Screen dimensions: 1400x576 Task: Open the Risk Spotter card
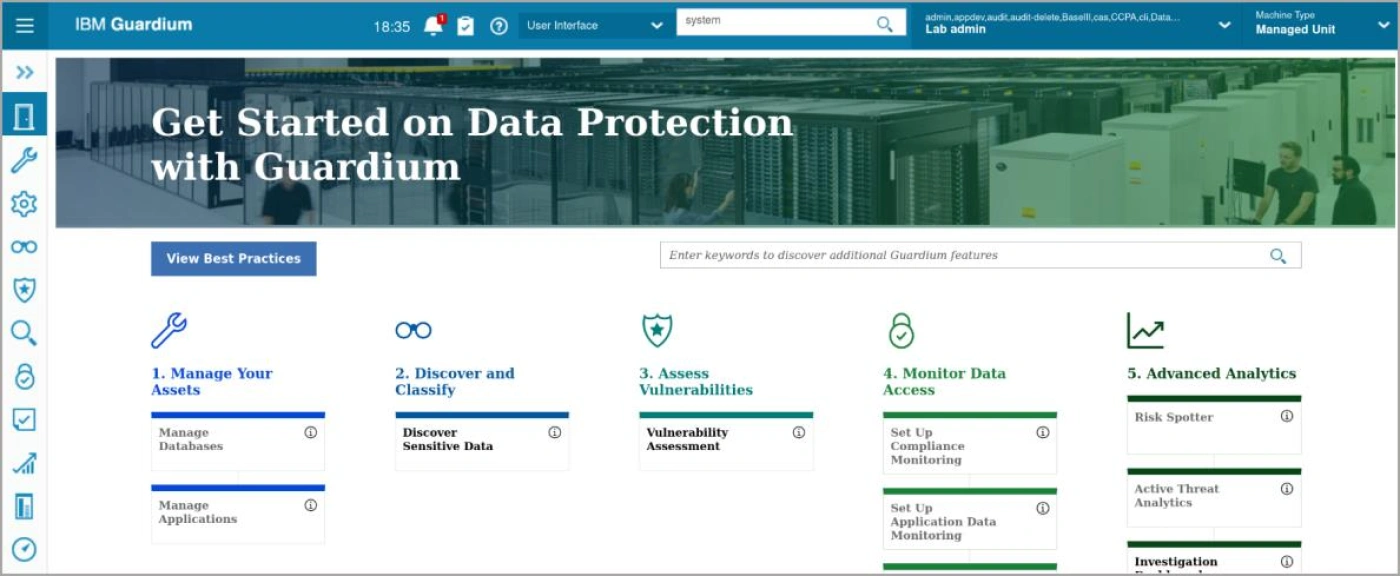[1214, 425]
